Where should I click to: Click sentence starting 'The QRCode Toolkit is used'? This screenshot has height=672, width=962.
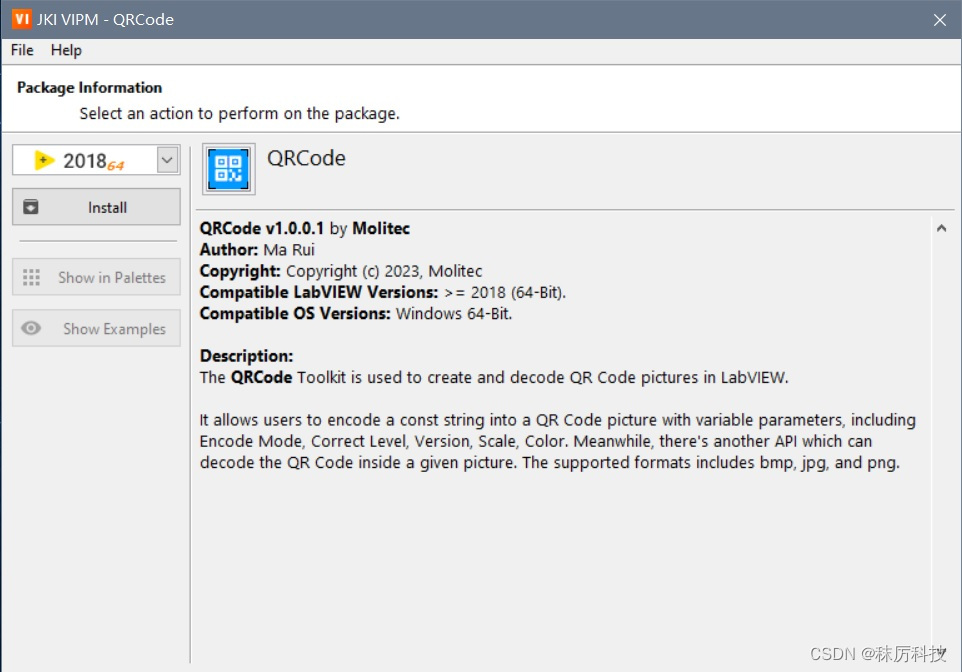494,377
